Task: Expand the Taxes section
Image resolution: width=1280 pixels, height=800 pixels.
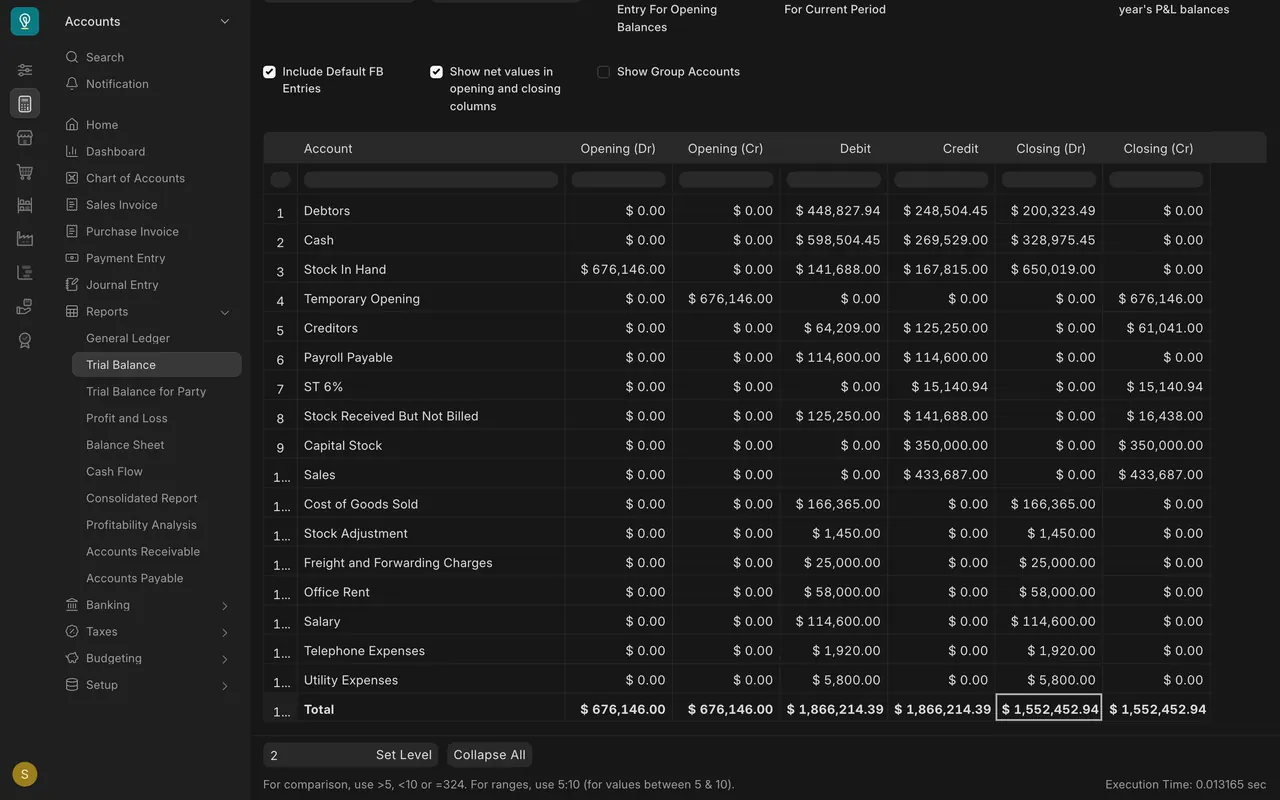Action: tap(147, 632)
